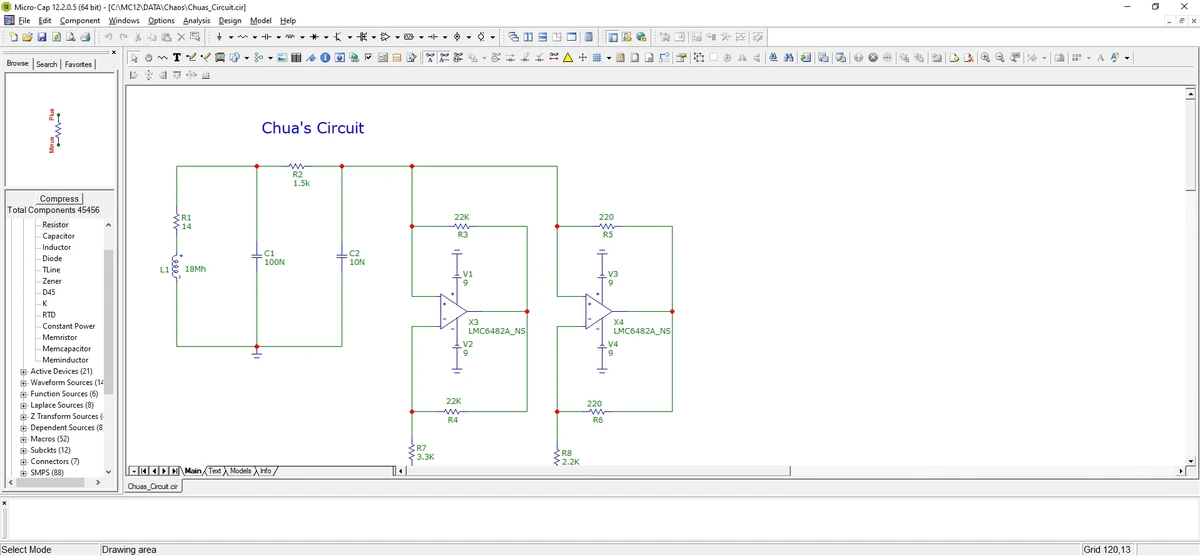Click the resistor component icon in toolbar
This screenshot has height=556, width=1200.
[x=243, y=37]
